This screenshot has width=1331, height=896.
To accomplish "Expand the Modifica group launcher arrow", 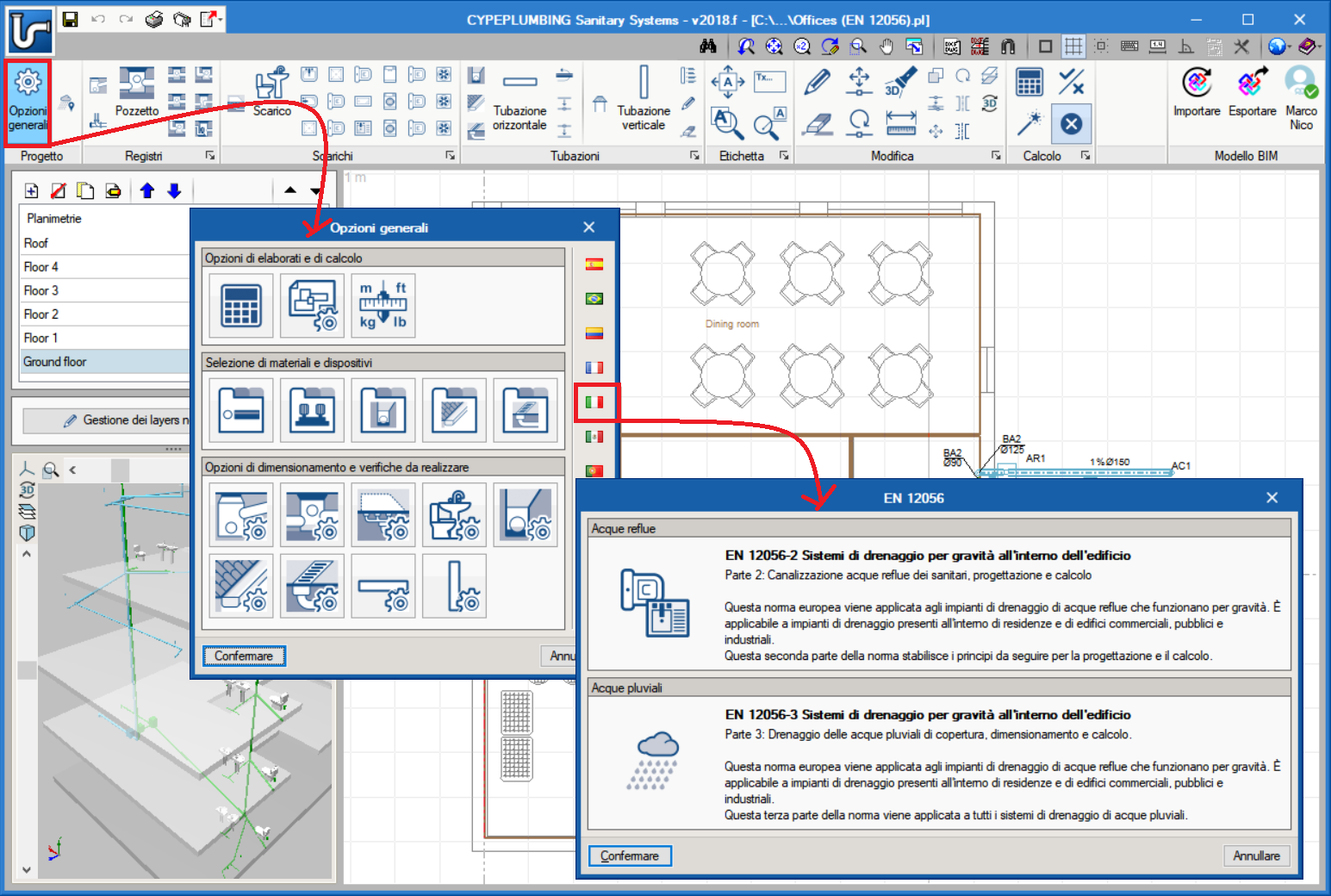I will 996,156.
